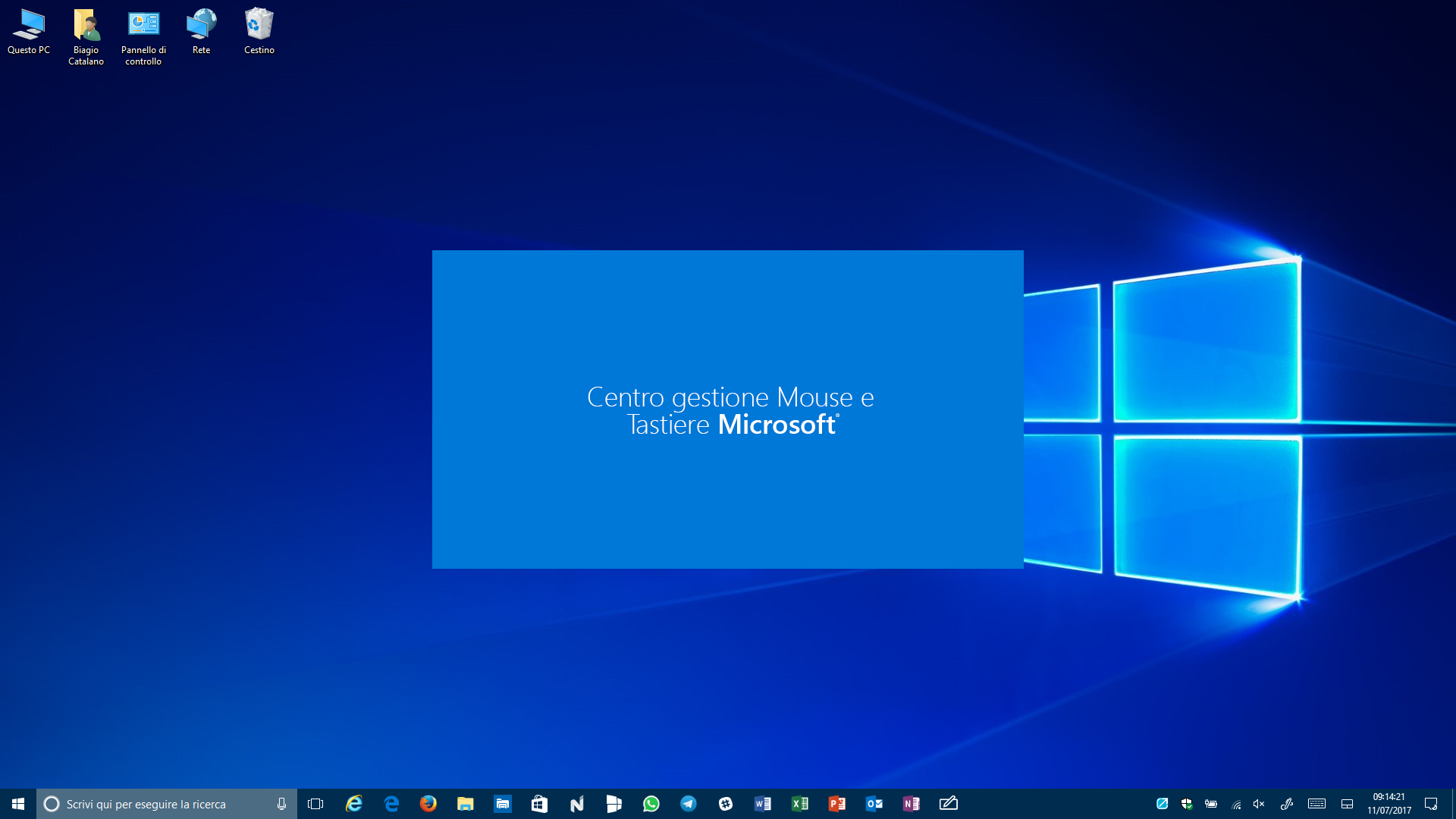Open the N-logo app in the taskbar
Screen dimensions: 1456x819
(x=577, y=804)
